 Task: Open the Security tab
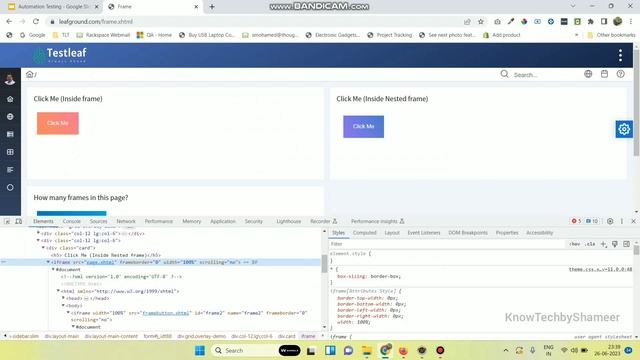253,221
